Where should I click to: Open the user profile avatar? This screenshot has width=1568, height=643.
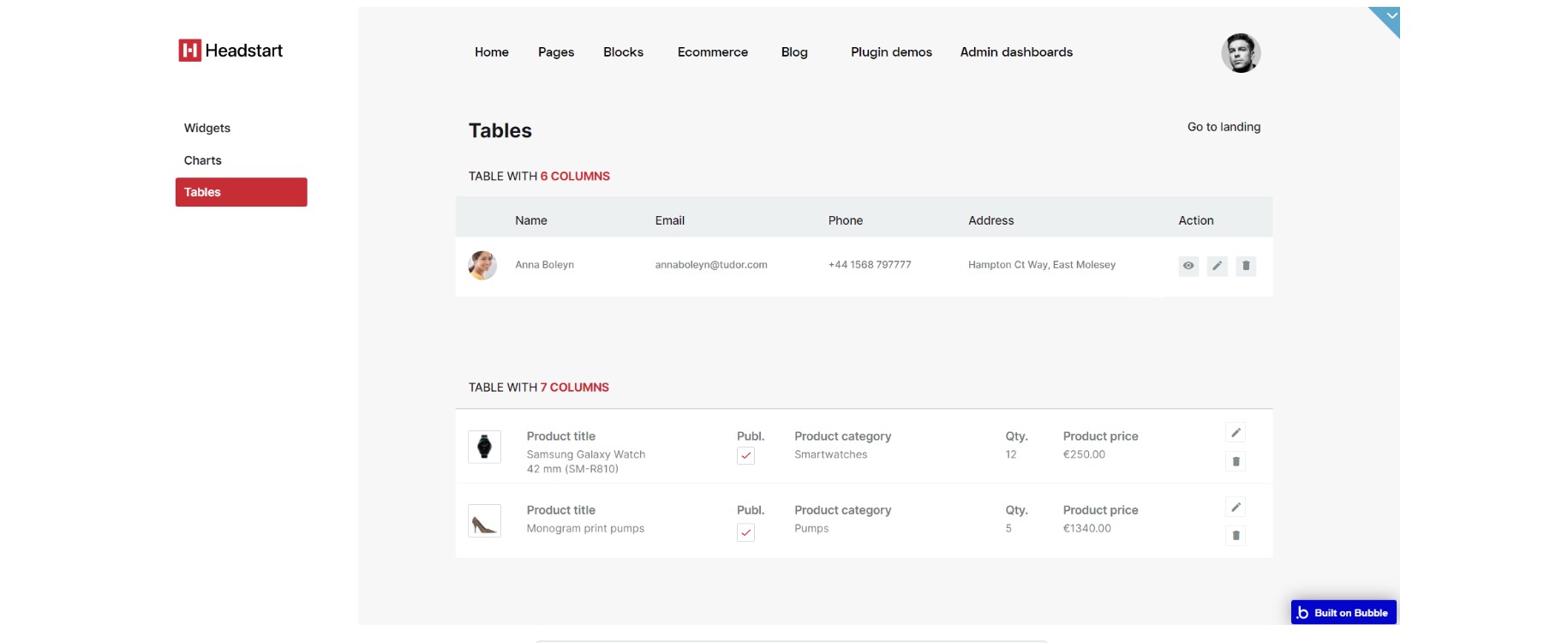[1241, 53]
